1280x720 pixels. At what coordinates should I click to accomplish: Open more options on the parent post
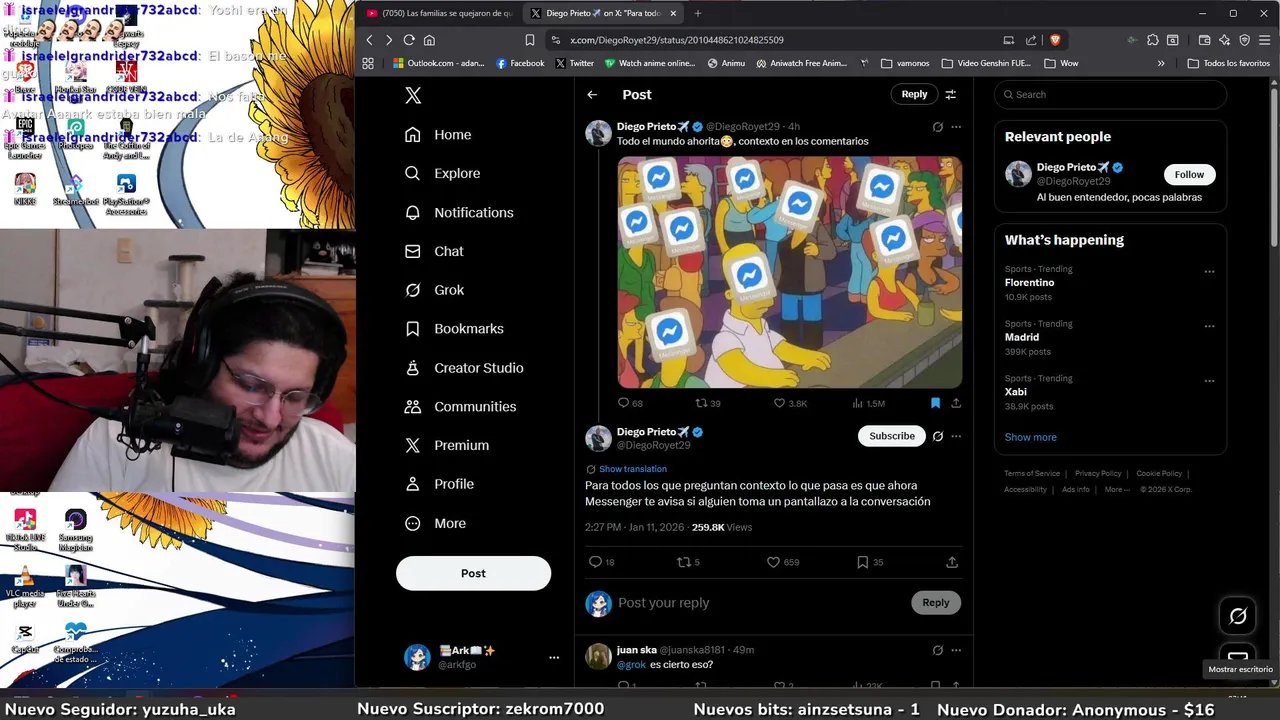(956, 127)
